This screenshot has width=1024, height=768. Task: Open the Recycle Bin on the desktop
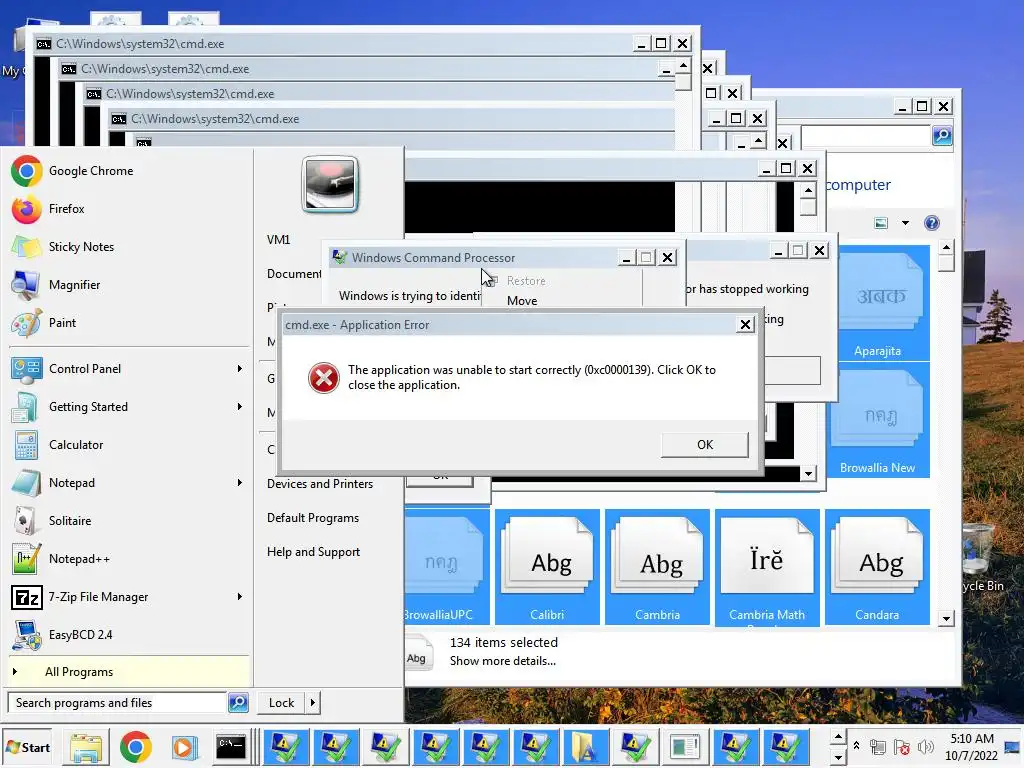(x=981, y=555)
